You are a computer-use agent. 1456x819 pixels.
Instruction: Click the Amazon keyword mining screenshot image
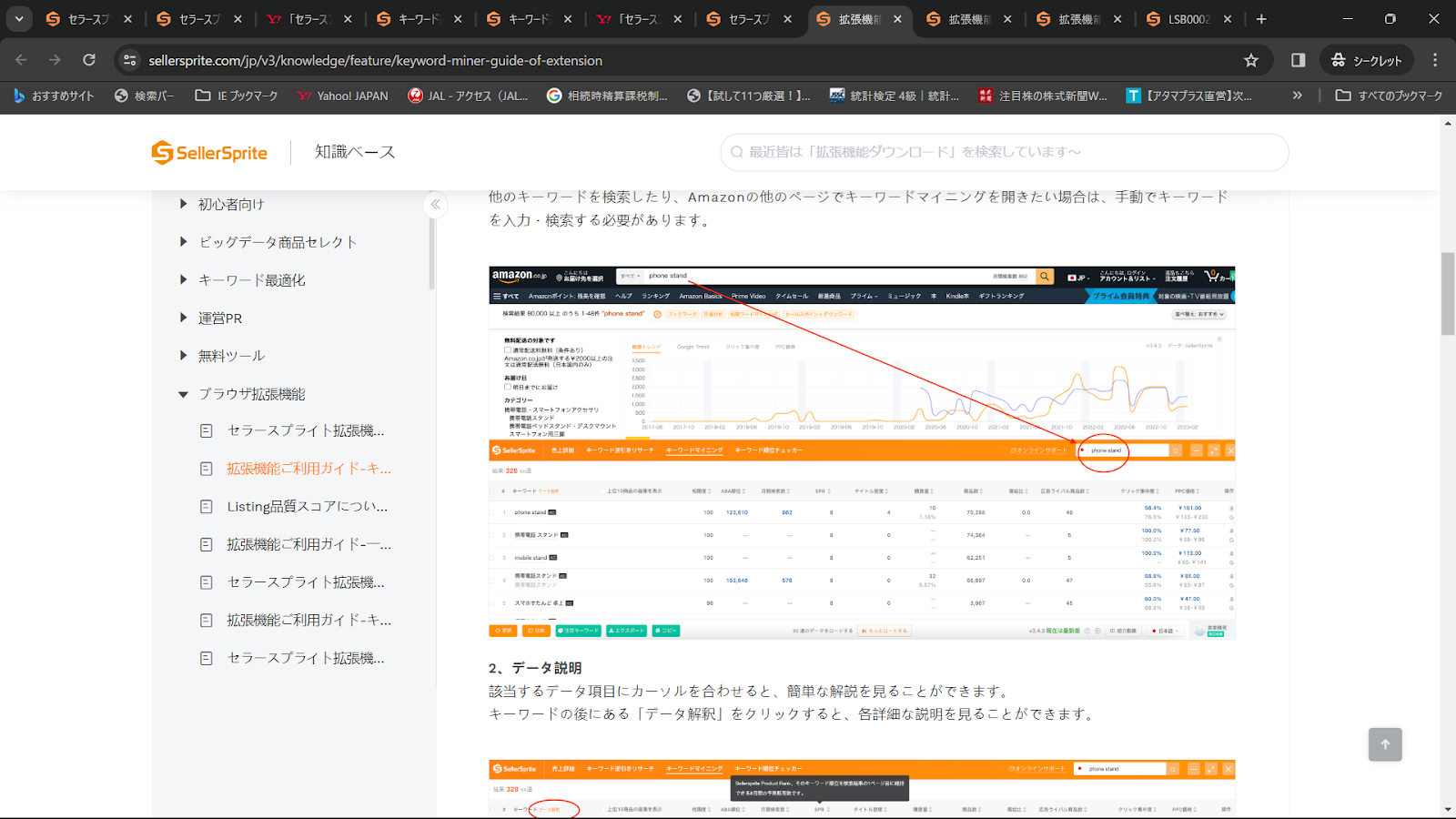(862, 453)
